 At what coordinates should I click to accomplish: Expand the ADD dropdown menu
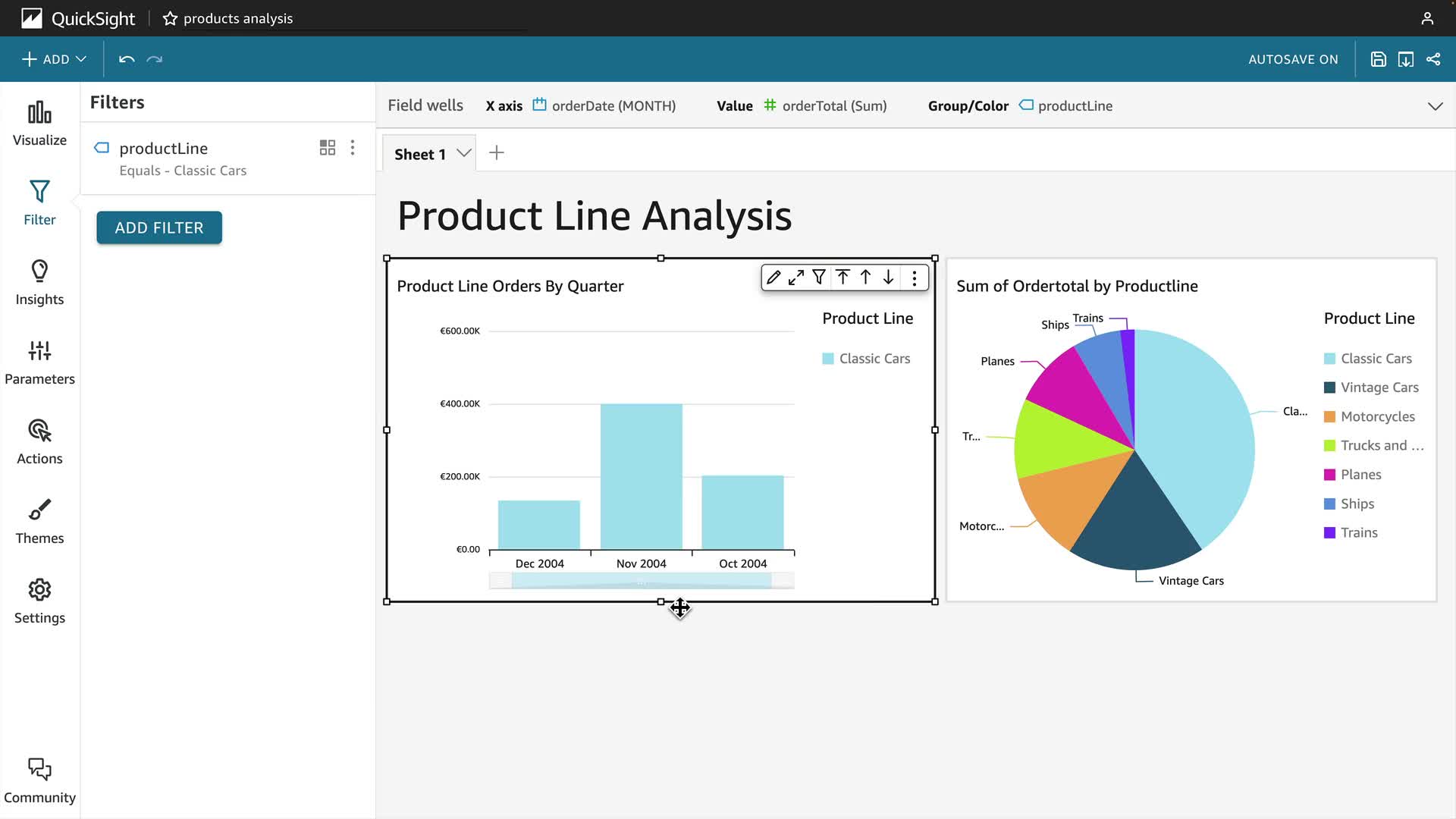click(x=55, y=59)
